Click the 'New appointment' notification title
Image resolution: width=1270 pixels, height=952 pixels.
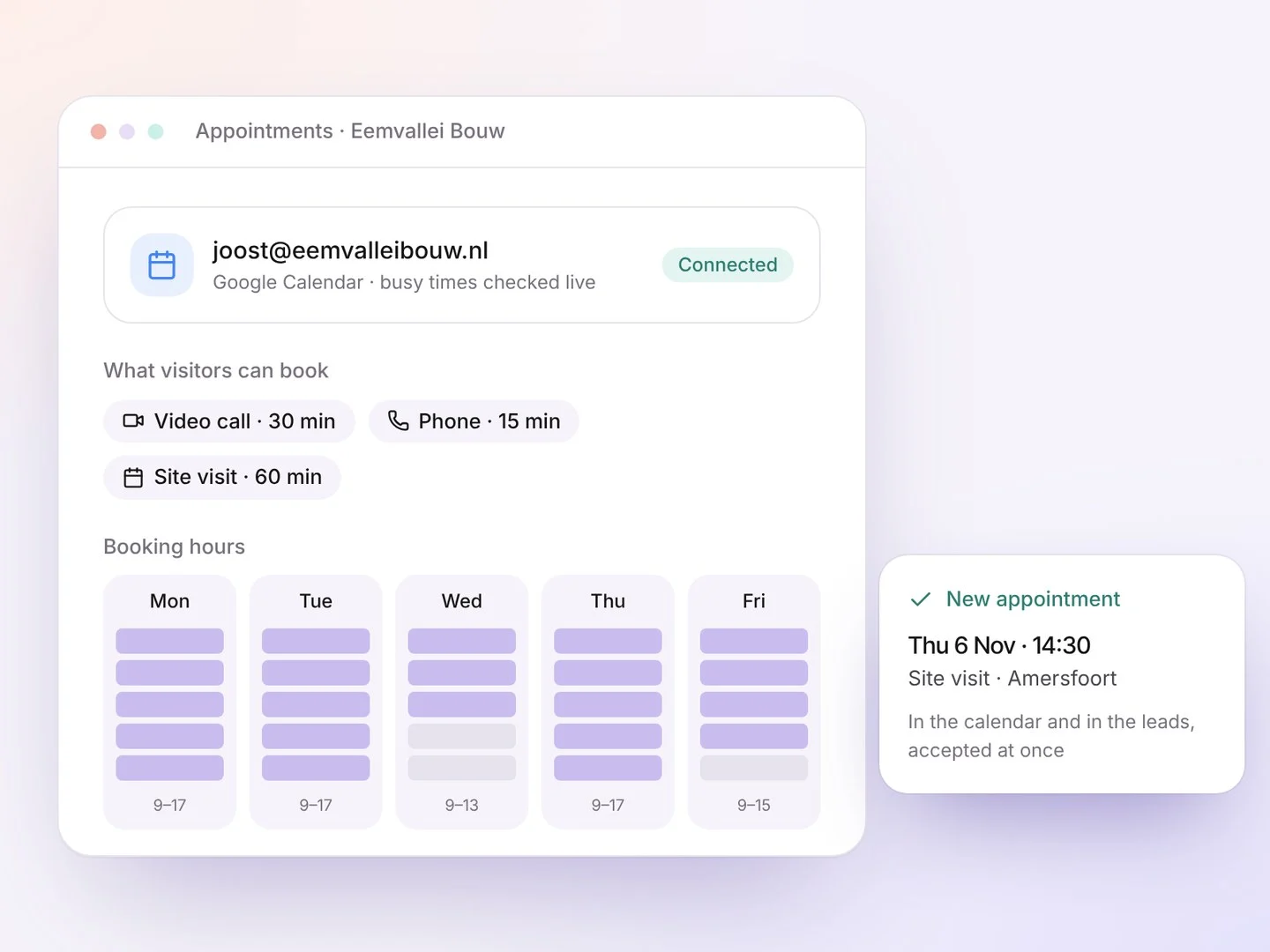[1033, 599]
